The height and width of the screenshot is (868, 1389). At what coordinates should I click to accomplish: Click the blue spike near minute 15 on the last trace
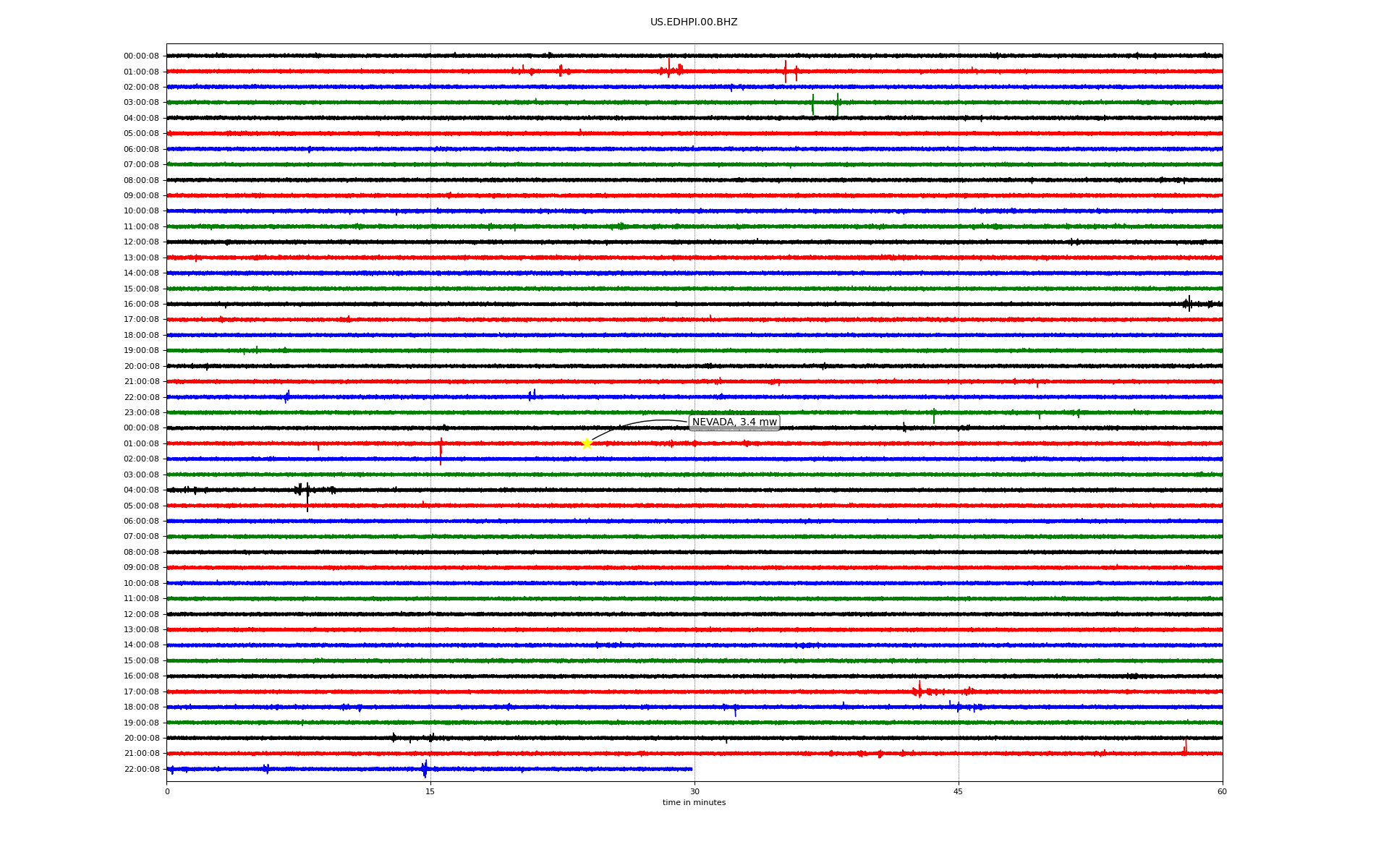click(x=425, y=769)
